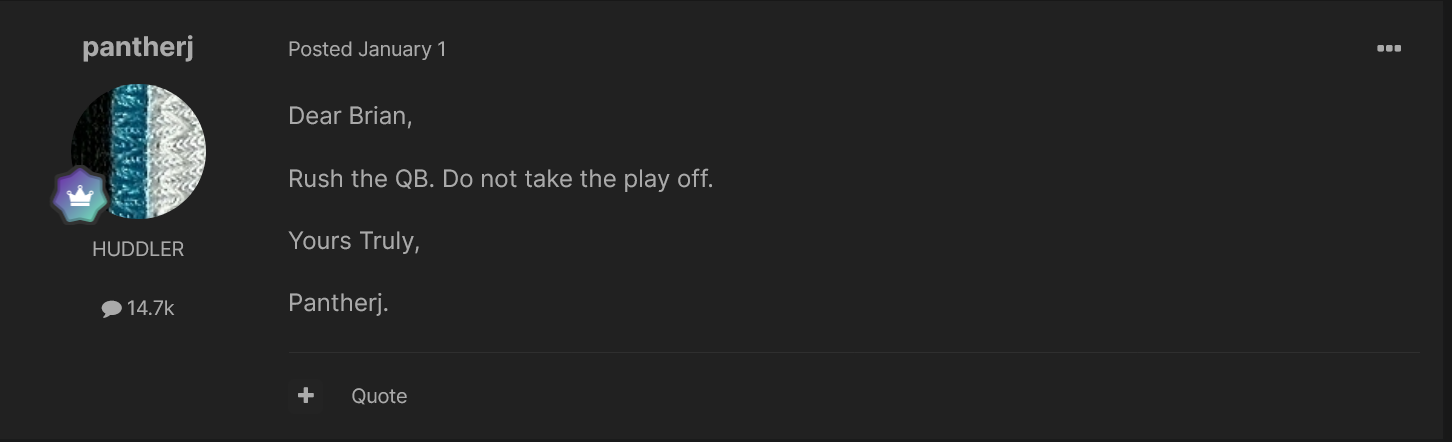This screenshot has width=1452, height=442.
Task: Quote this post using the Quote button
Action: point(379,396)
